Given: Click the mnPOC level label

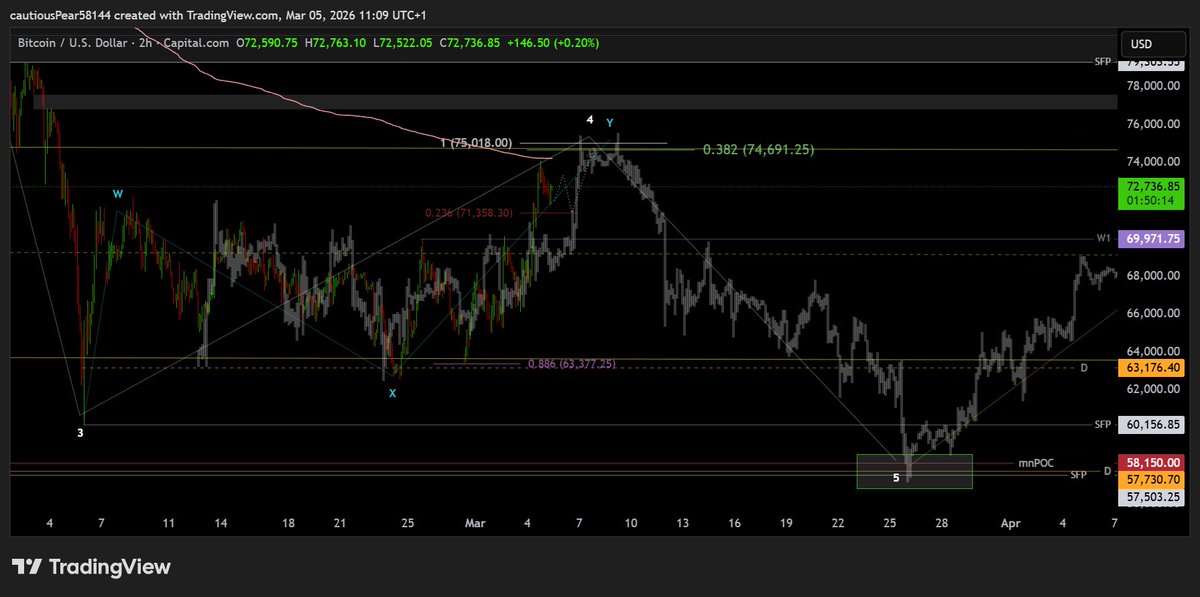Looking at the screenshot, I should tap(1037, 463).
